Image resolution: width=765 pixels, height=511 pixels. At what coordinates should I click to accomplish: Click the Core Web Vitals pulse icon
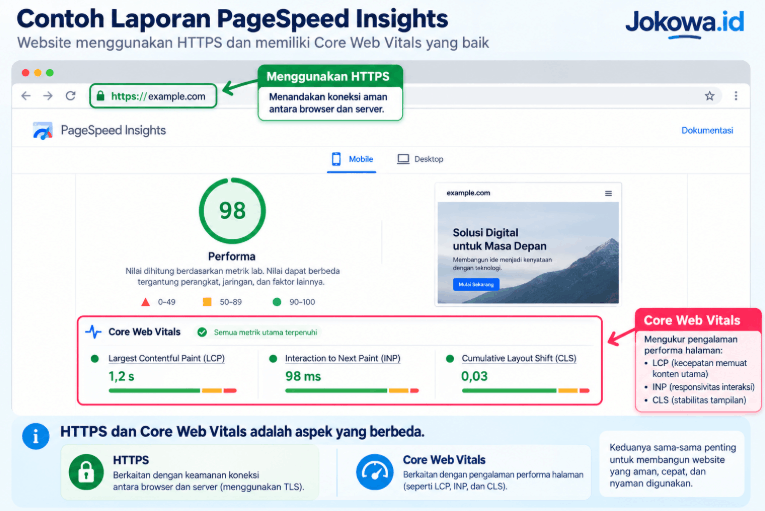tap(93, 332)
